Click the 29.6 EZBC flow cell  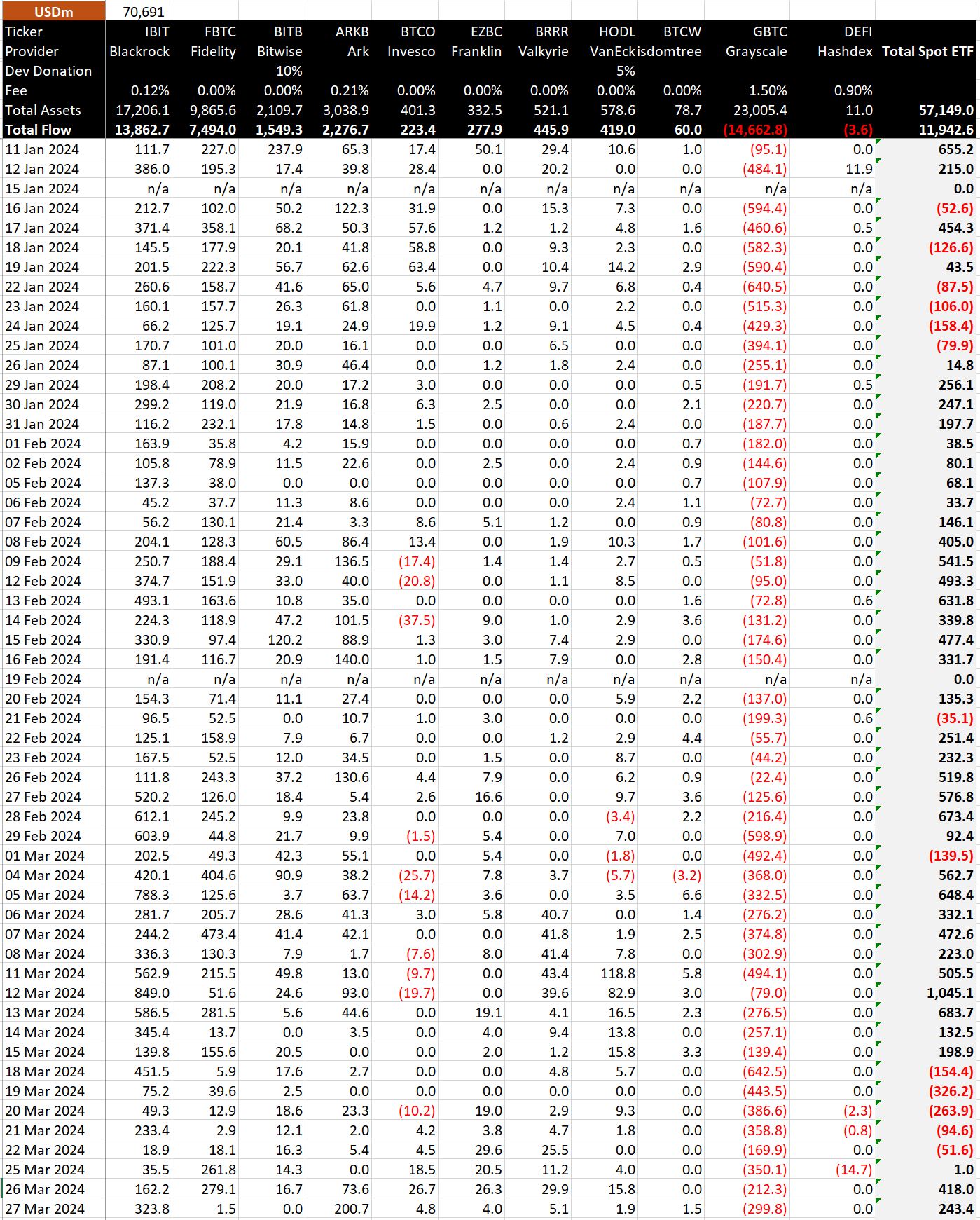(x=488, y=1150)
